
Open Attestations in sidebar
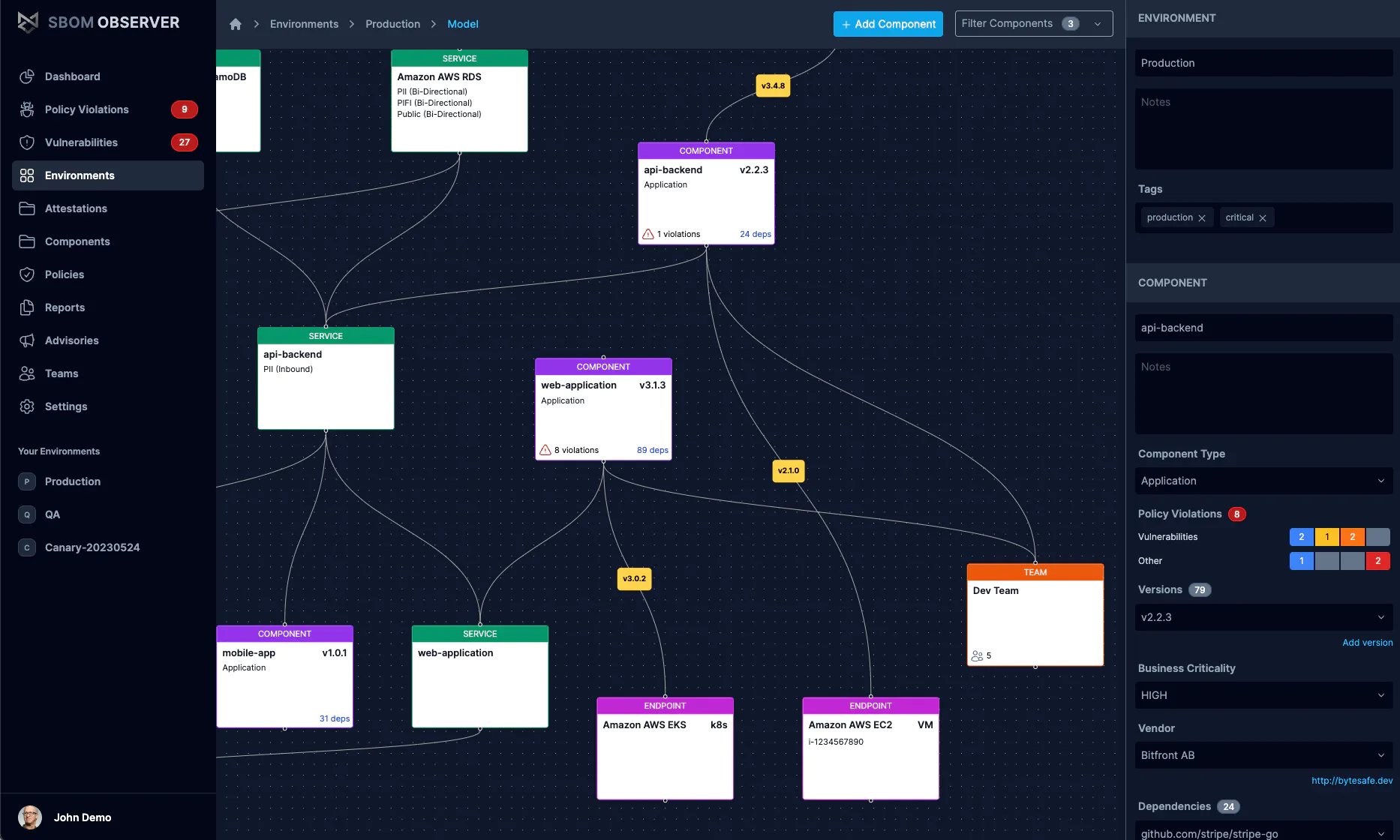pos(108,208)
